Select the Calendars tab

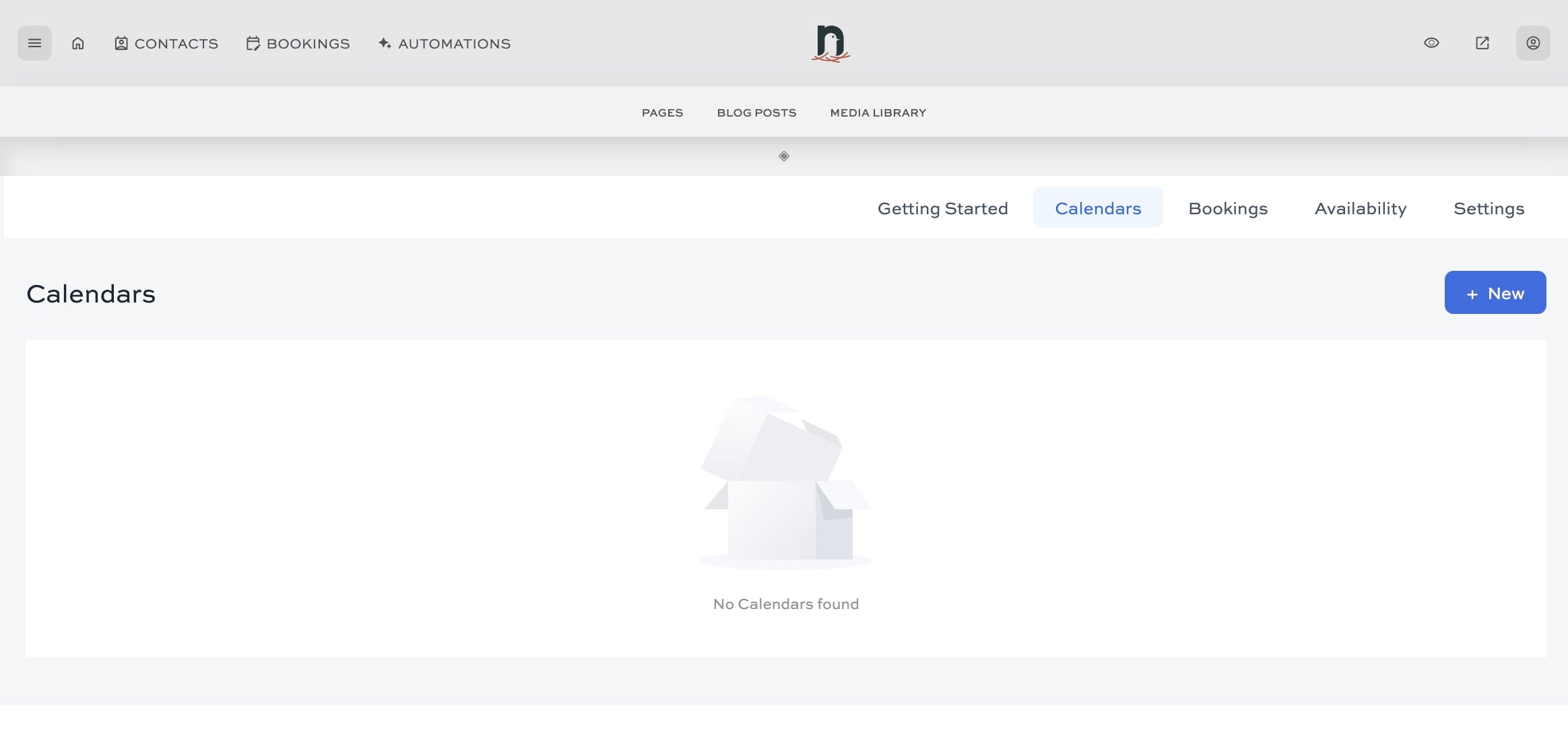point(1098,208)
